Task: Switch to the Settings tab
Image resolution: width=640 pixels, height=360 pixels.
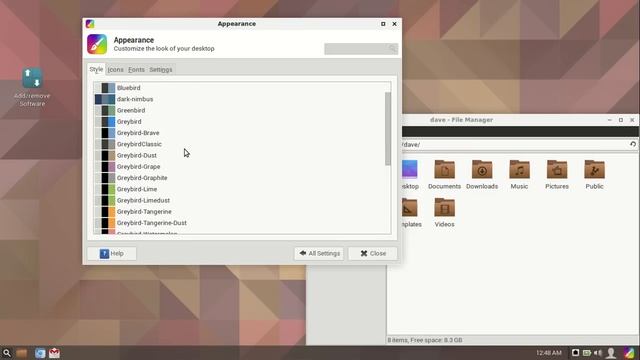Action: [x=161, y=70]
